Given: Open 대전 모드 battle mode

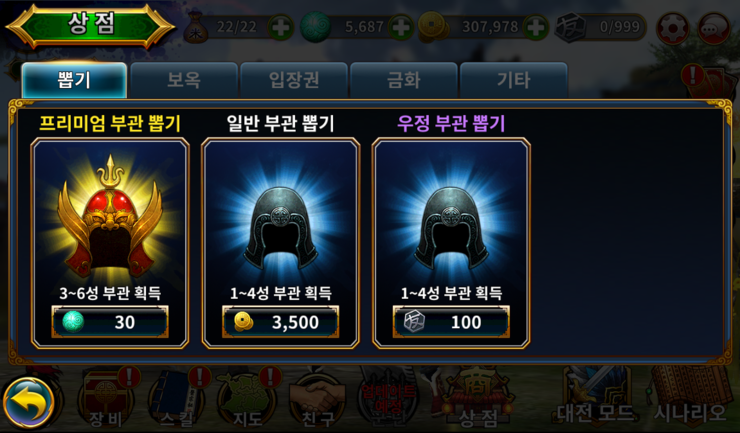Looking at the screenshot, I should tap(596, 399).
